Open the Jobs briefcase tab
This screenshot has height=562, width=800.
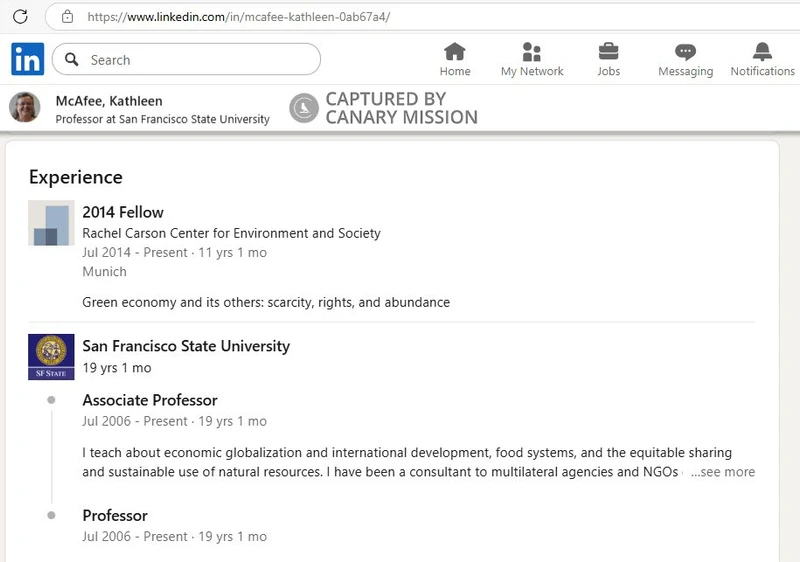coord(609,60)
